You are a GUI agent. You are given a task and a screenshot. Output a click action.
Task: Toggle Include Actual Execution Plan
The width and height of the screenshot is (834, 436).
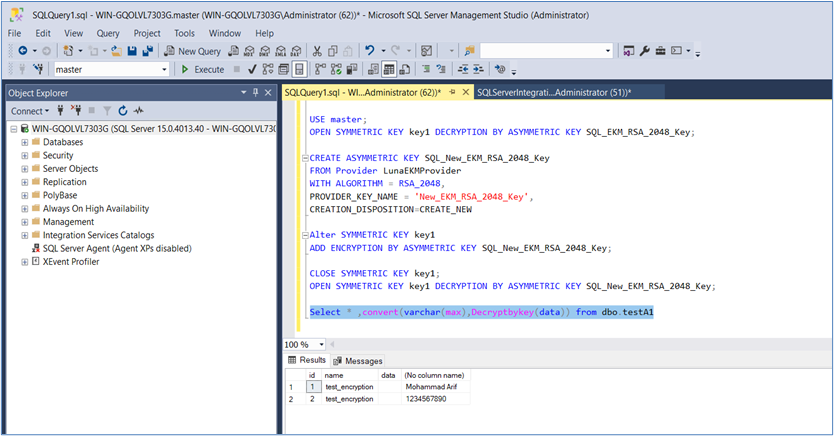pos(320,69)
